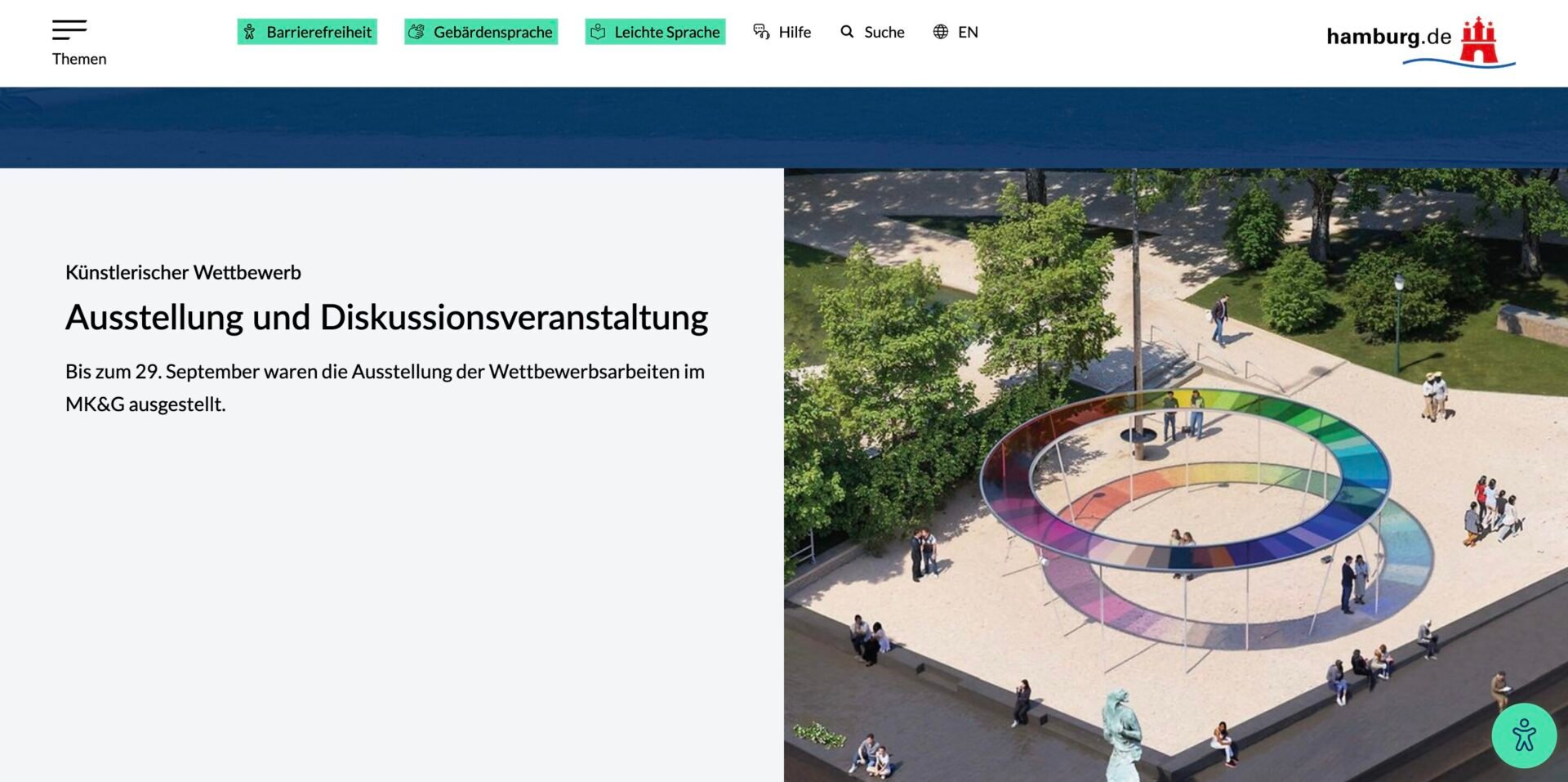1568x782 pixels.
Task: Open the floating accessibility widget button
Action: (1524, 735)
